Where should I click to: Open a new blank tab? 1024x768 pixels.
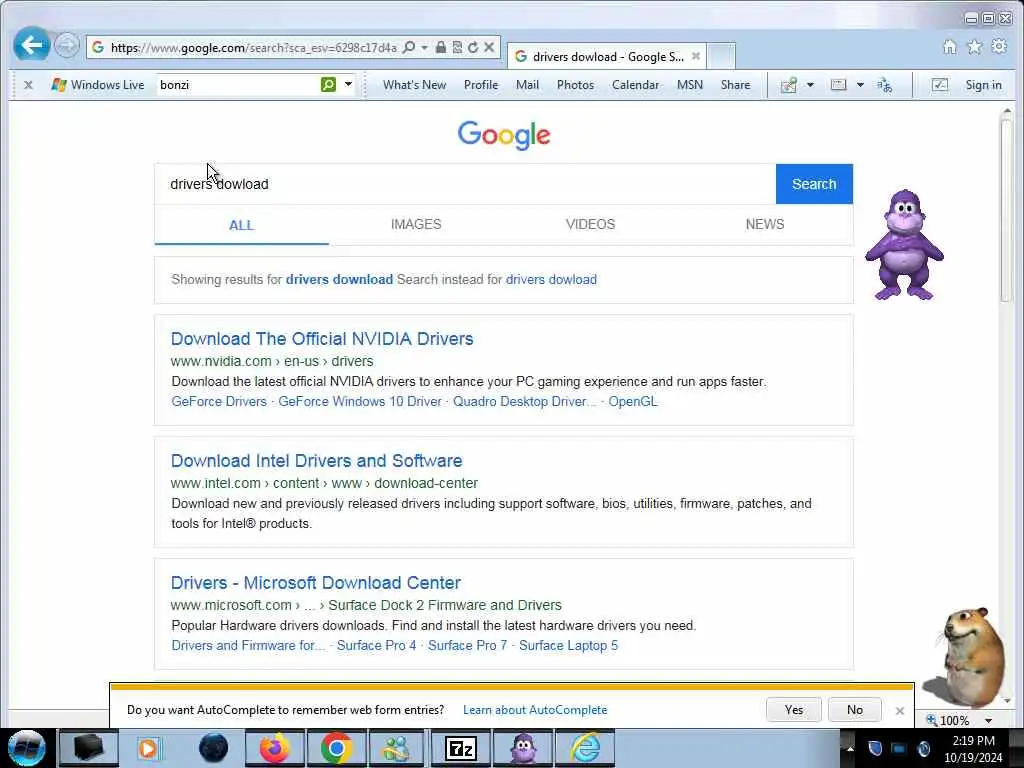pos(721,56)
